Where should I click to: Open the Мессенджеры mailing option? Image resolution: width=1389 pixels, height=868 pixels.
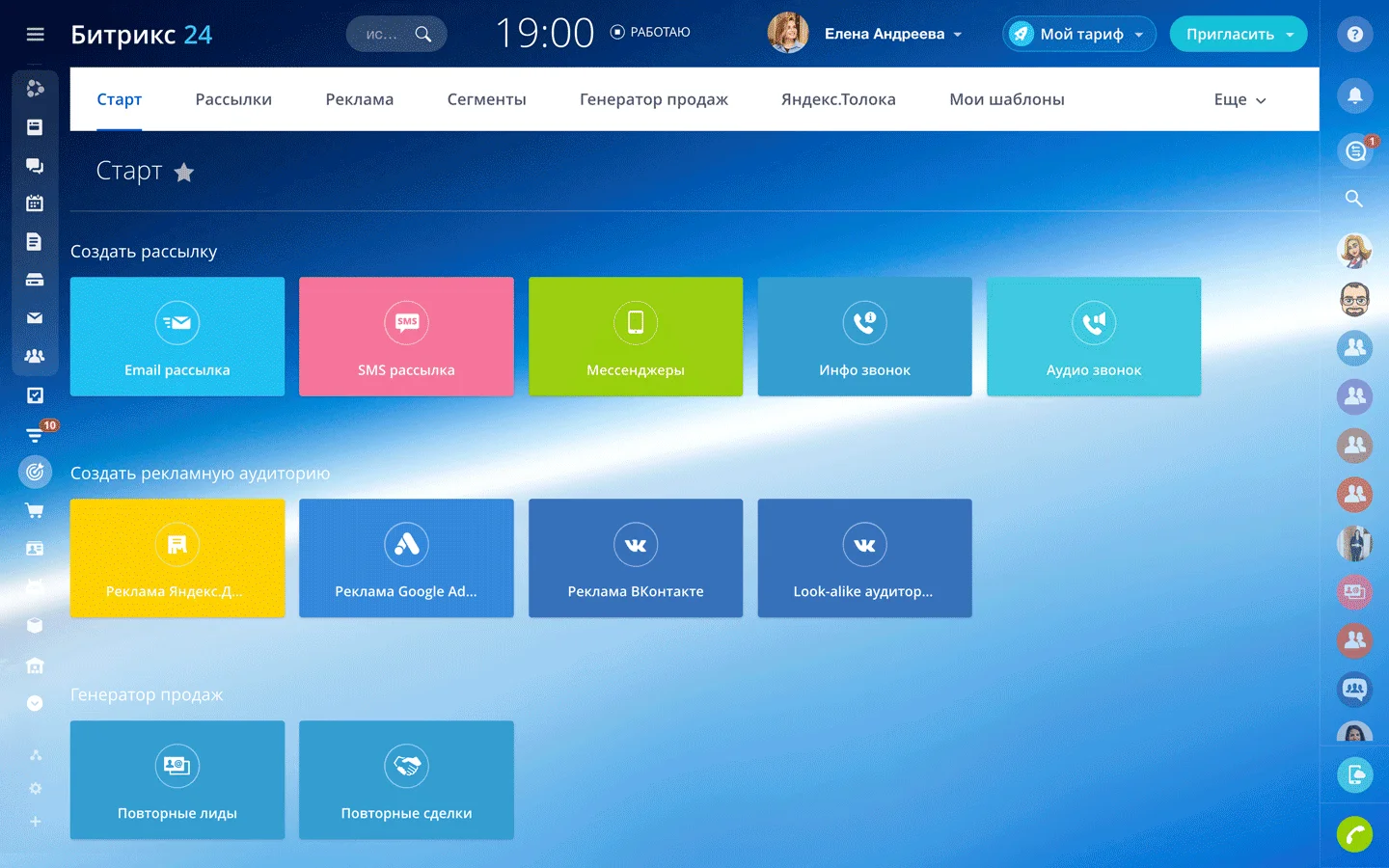(x=636, y=337)
